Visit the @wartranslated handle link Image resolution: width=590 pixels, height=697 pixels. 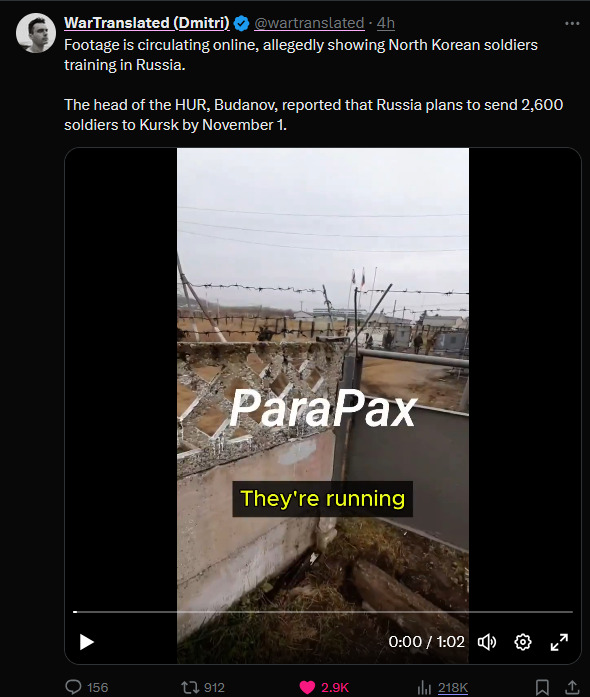[309, 23]
